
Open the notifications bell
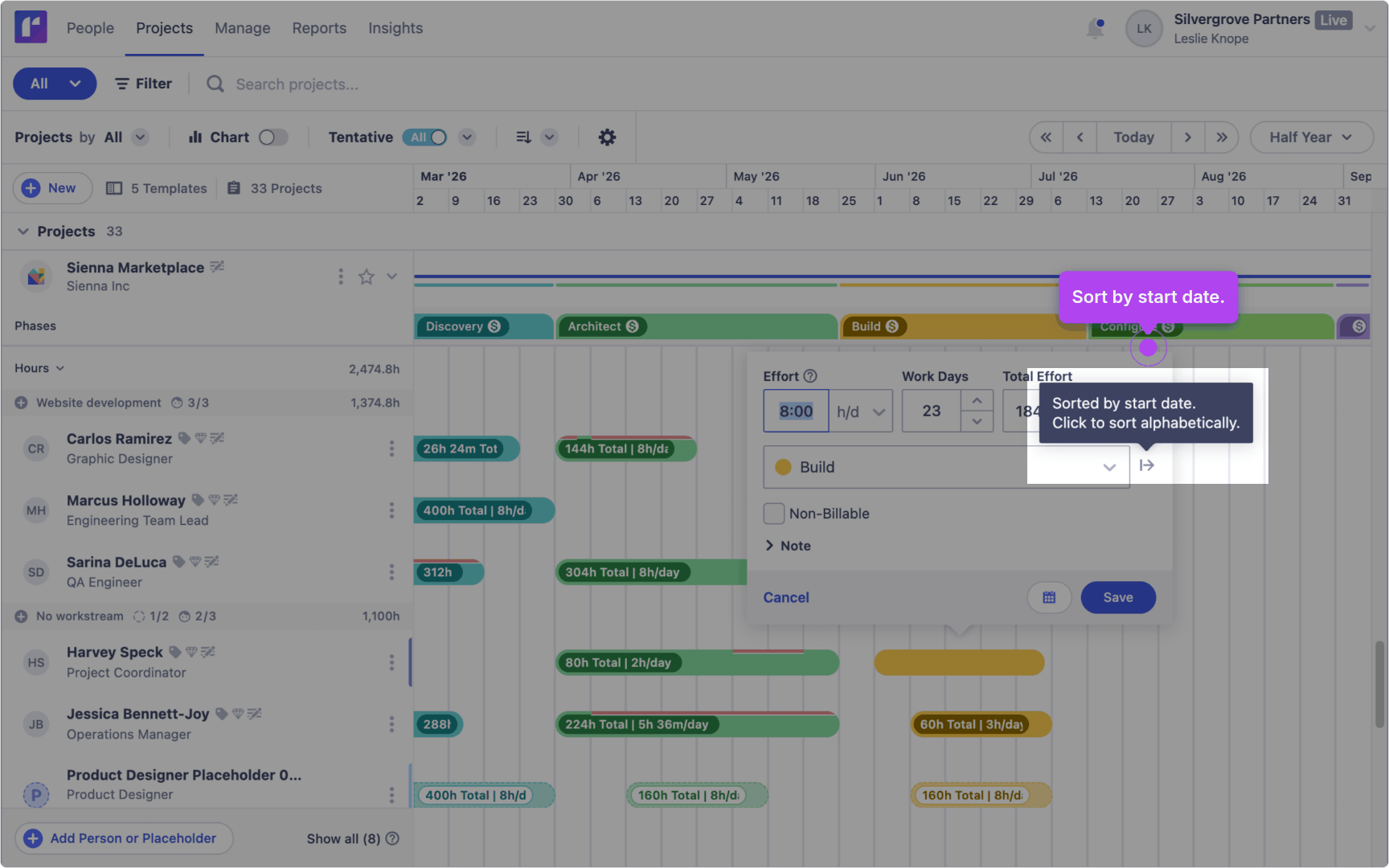[1095, 28]
